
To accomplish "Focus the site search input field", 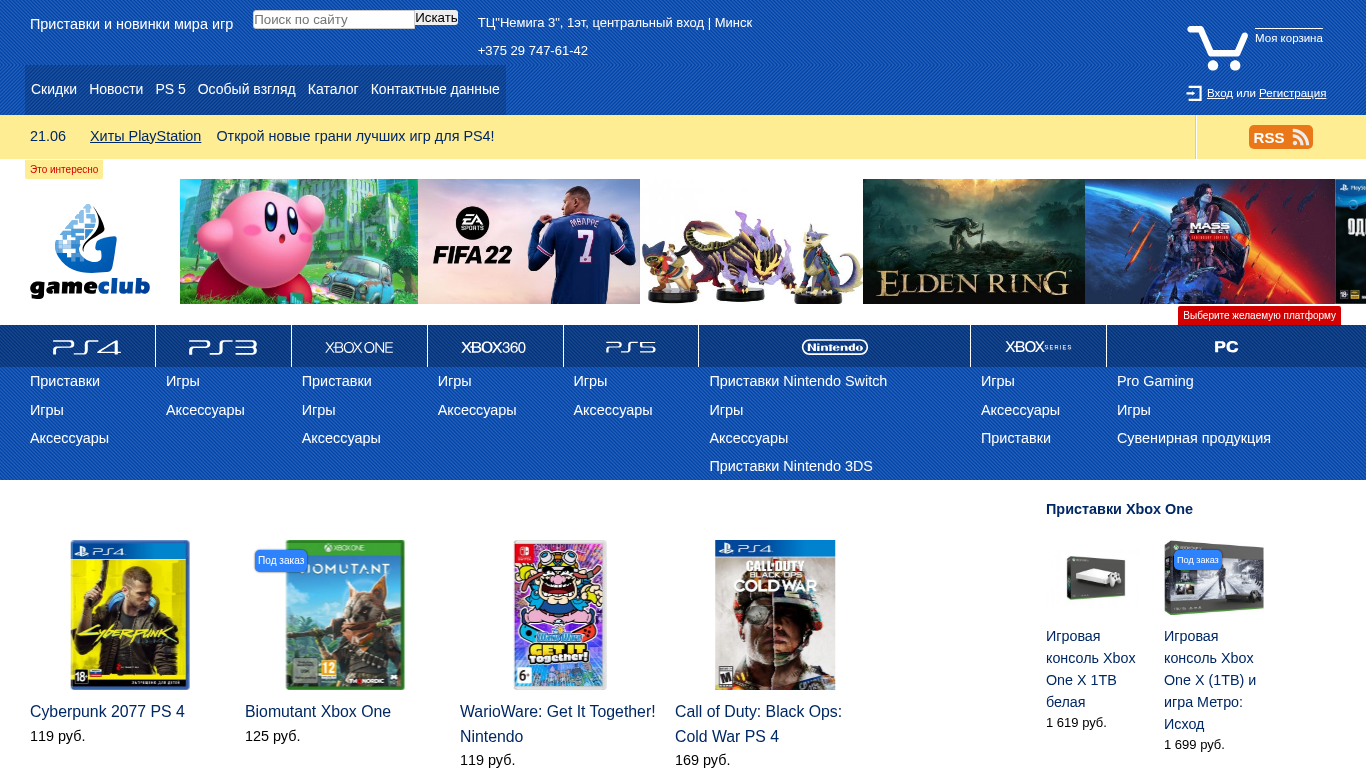I will (x=333, y=19).
